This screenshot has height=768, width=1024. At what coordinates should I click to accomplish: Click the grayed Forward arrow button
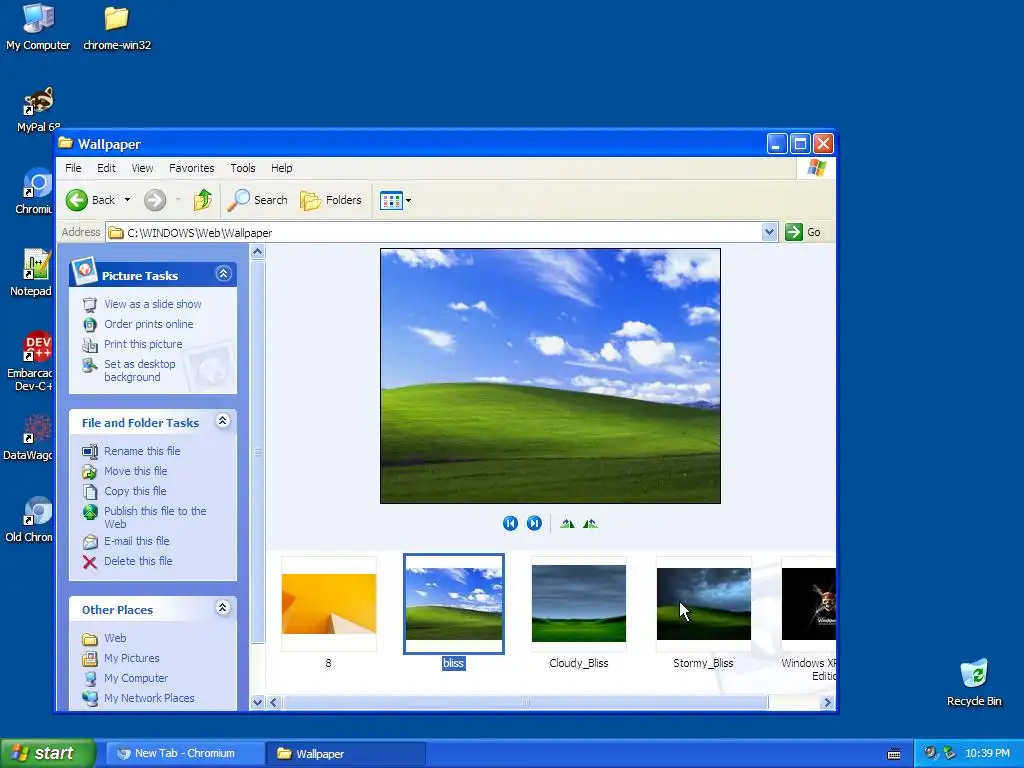[155, 200]
